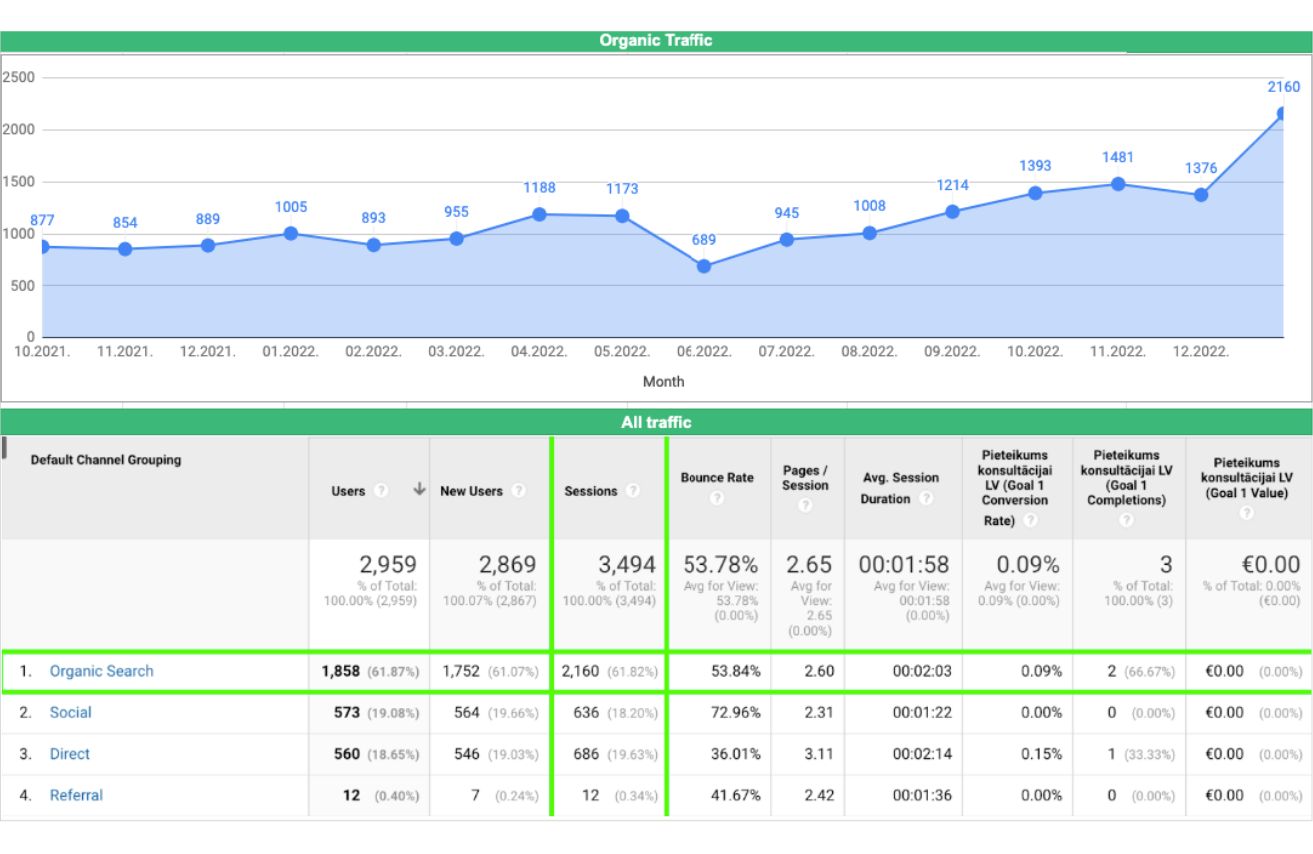Screen dimensions: 1313x854
Task: Click help icon for Goal 1 Conversion Rate
Action: (x=1031, y=520)
